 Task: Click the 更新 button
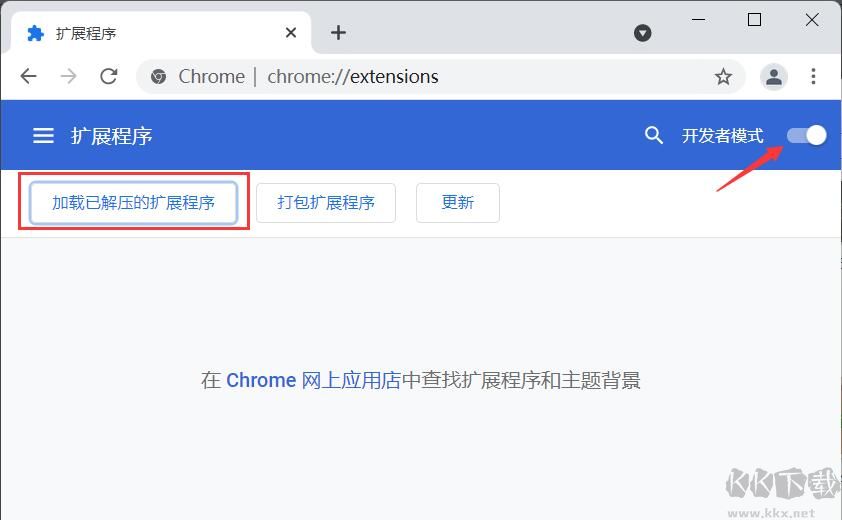pyautogui.click(x=458, y=203)
